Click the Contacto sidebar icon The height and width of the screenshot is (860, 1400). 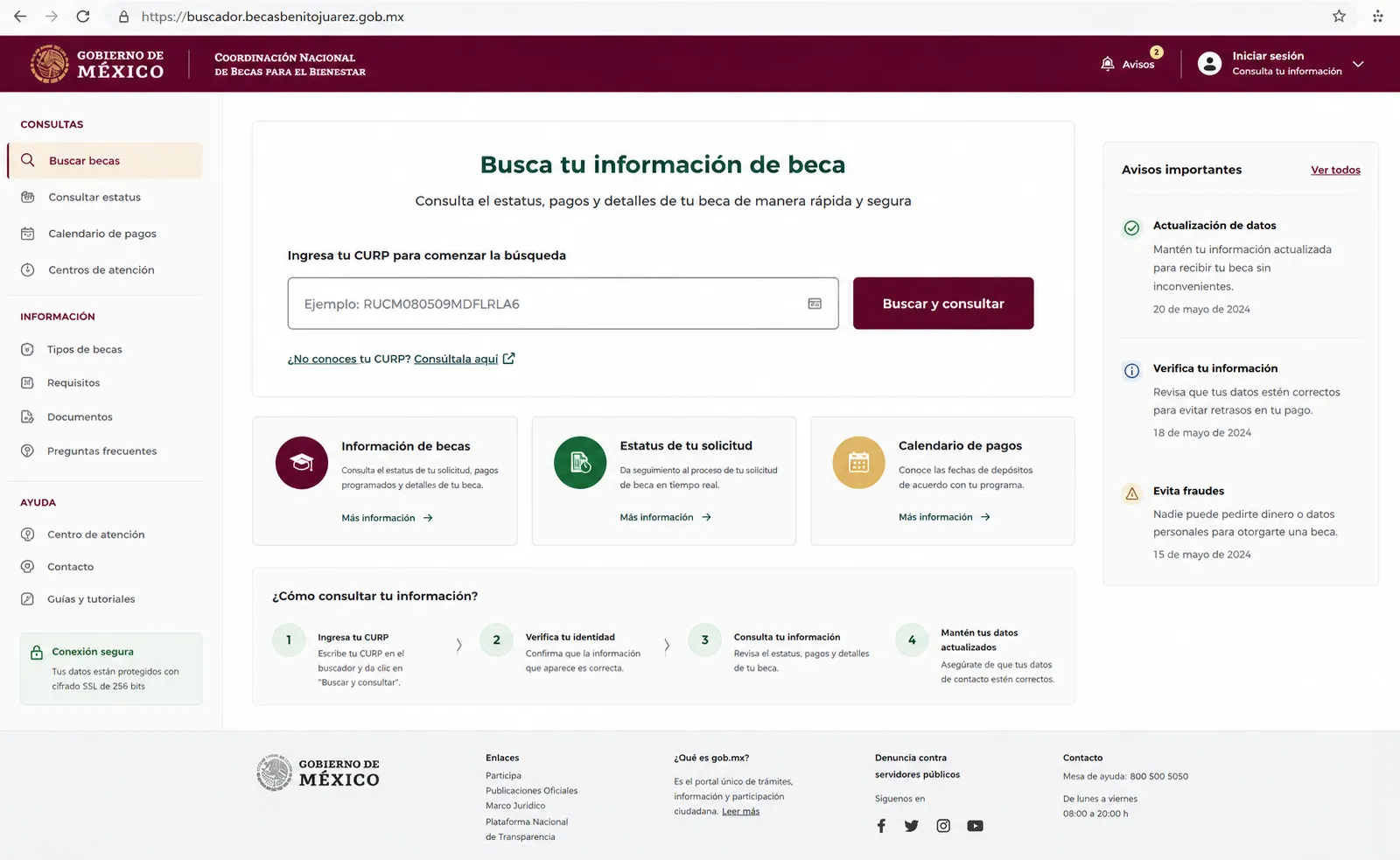pos(27,566)
